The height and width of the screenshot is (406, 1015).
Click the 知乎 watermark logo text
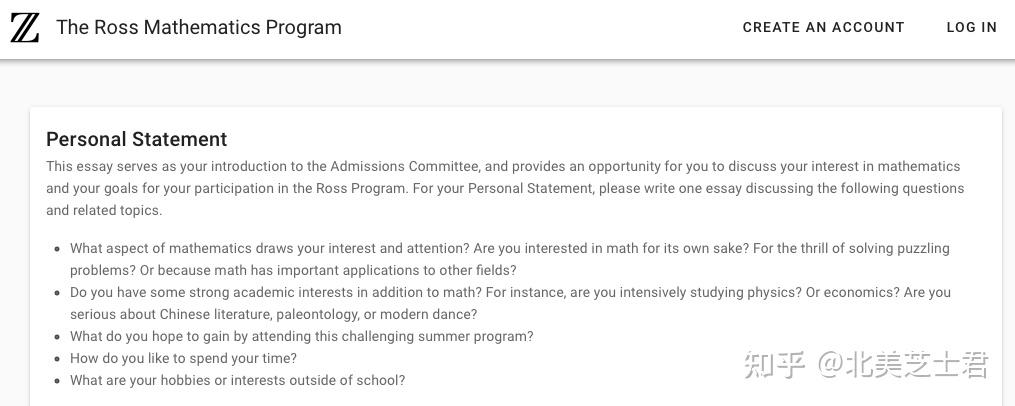click(775, 365)
